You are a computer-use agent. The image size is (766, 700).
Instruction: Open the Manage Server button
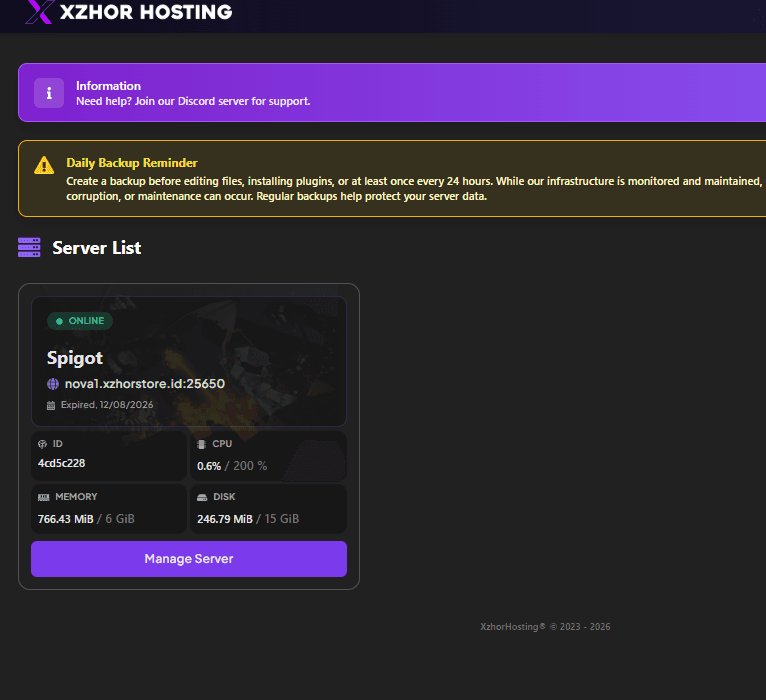[x=189, y=559]
